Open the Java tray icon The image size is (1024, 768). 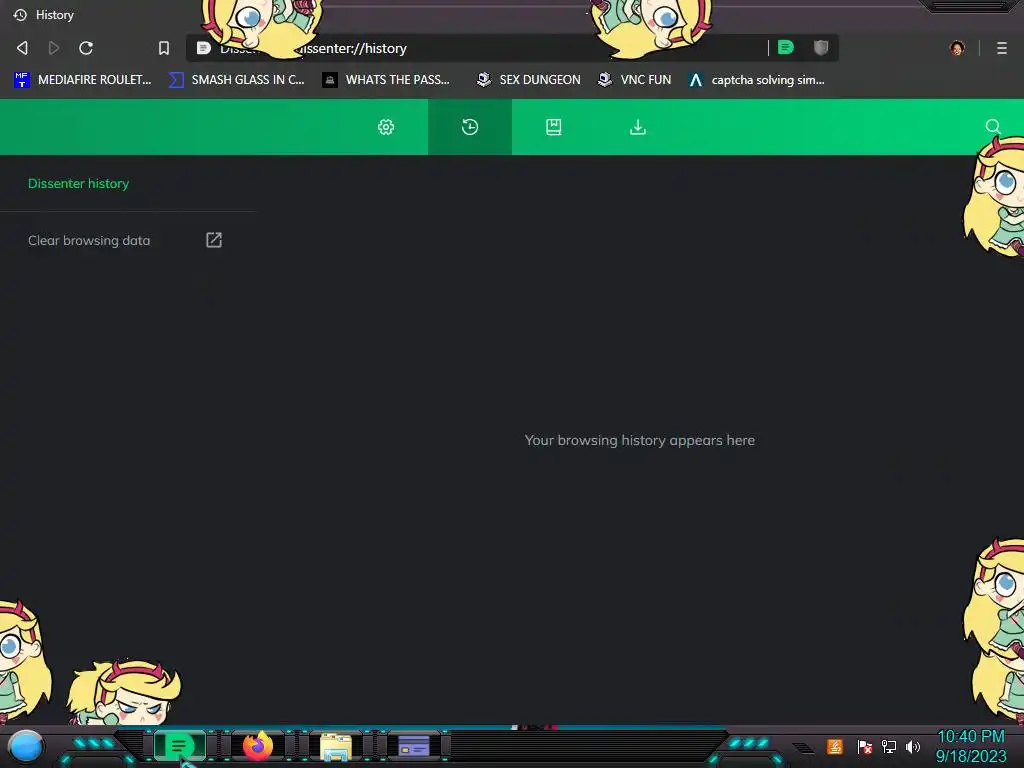click(x=835, y=746)
